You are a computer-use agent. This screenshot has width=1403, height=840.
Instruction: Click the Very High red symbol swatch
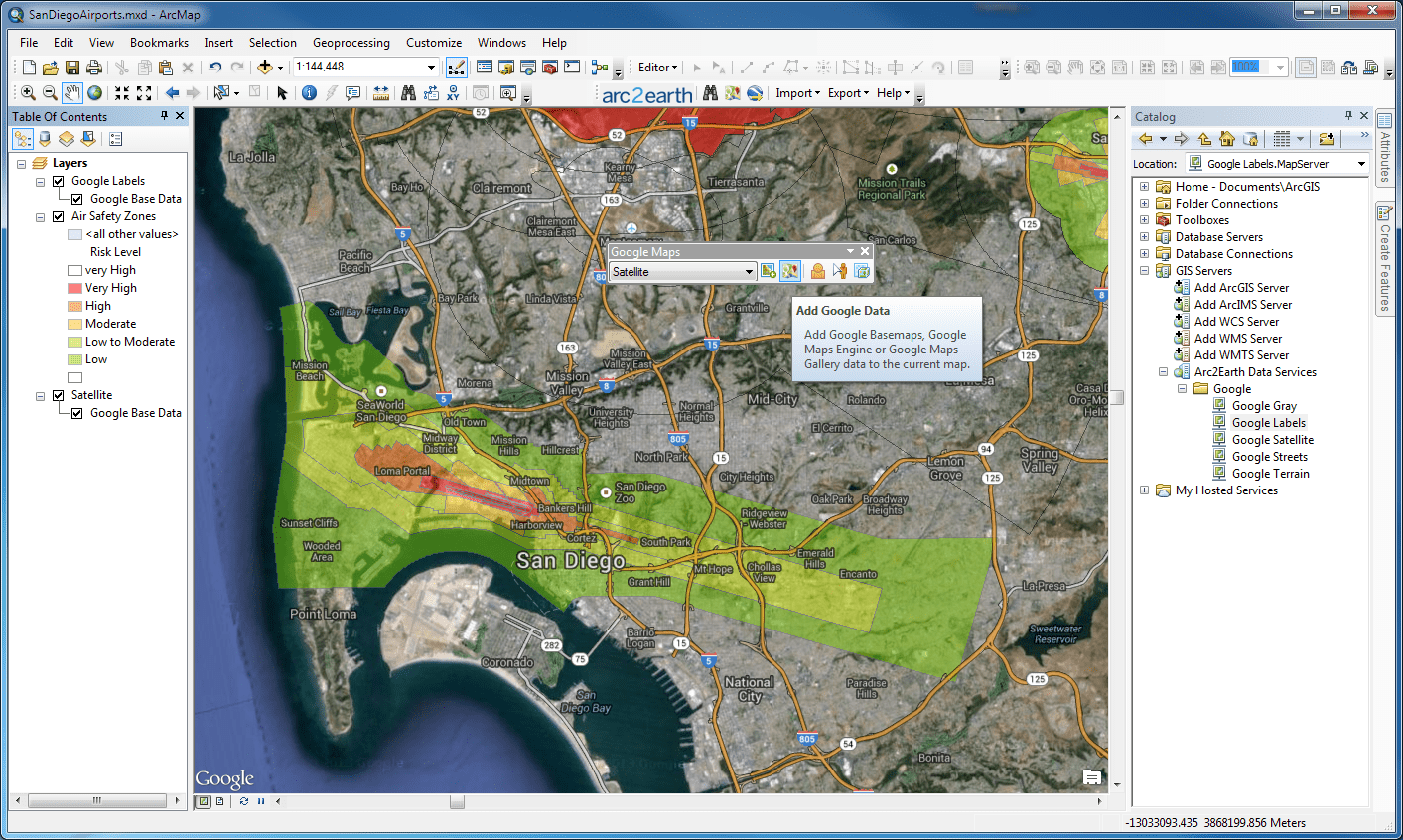coord(74,288)
